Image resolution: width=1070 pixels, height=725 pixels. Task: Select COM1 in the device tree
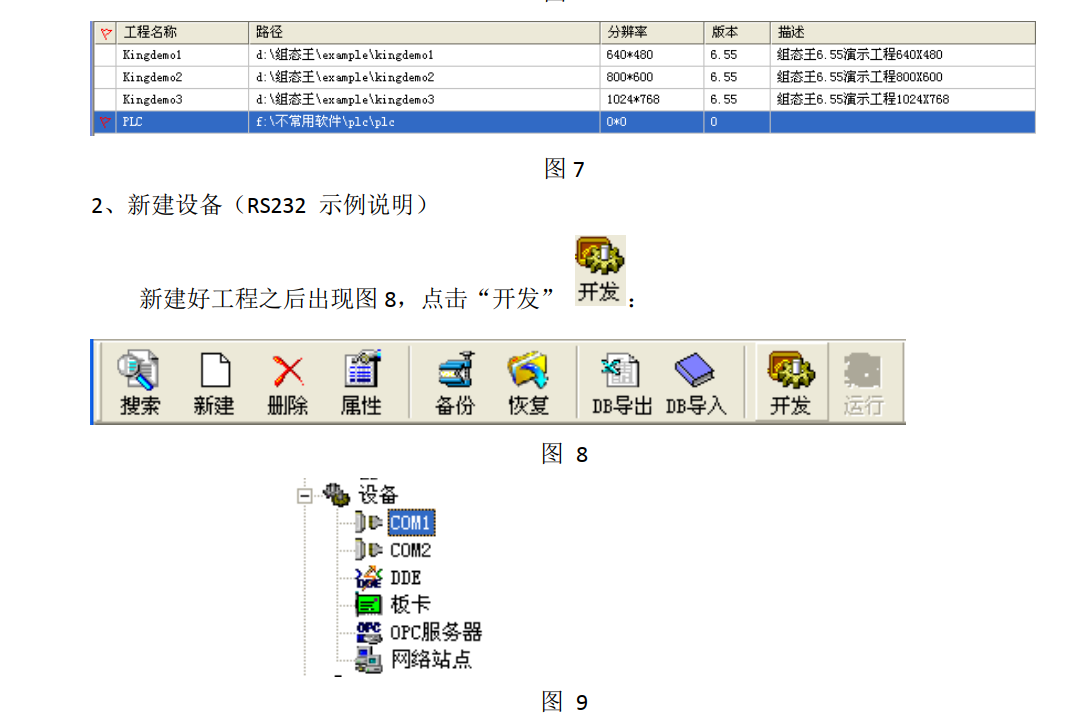[411, 522]
